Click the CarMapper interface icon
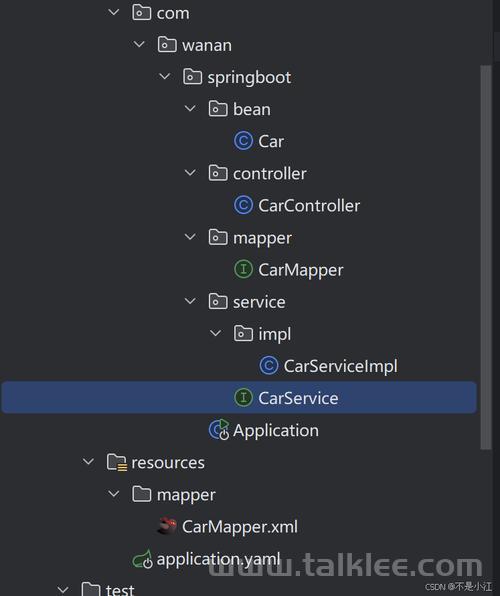The width and height of the screenshot is (500, 596). pos(243,269)
